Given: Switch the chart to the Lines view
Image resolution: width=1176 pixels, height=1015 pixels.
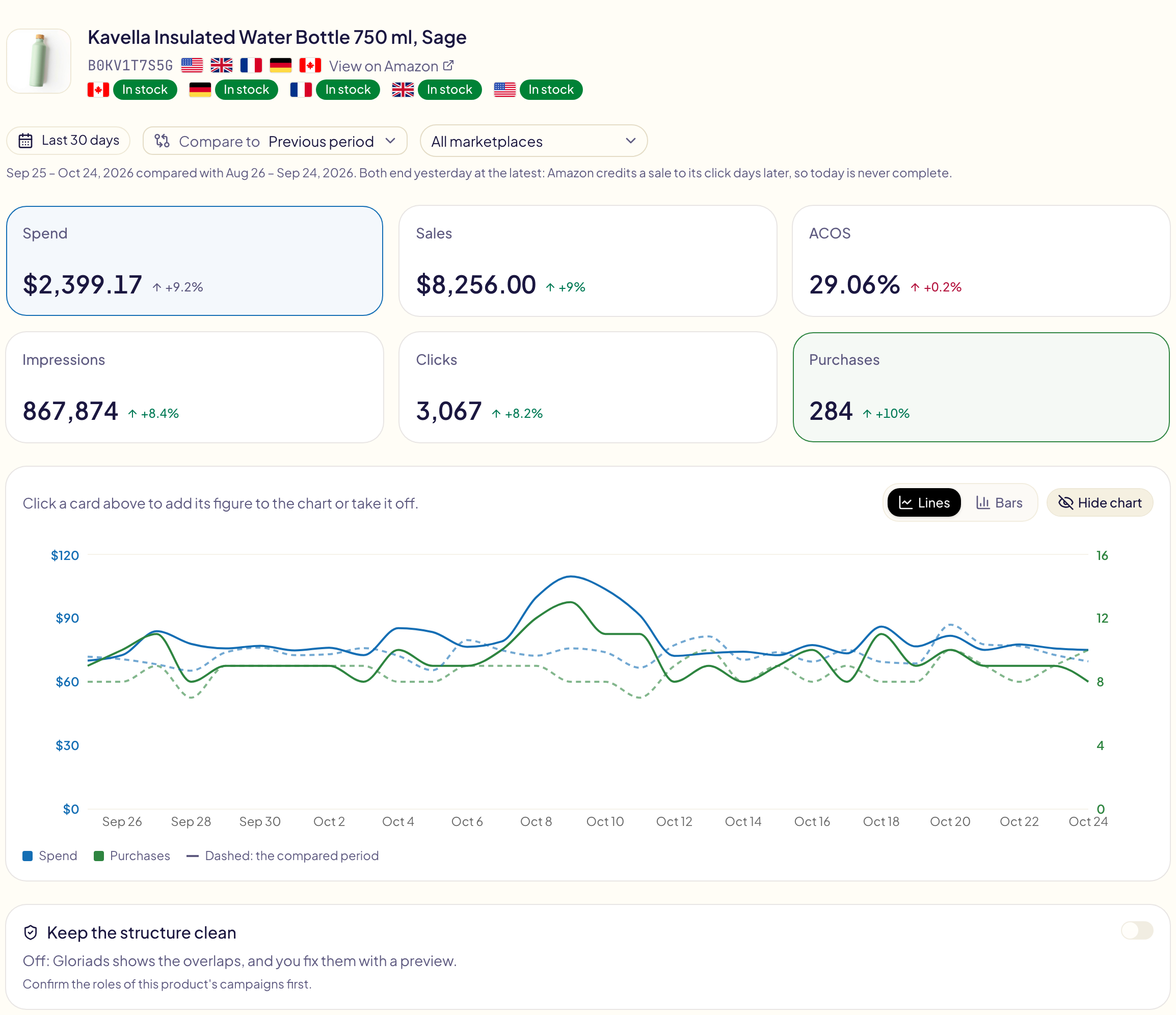Looking at the screenshot, I should (x=924, y=502).
